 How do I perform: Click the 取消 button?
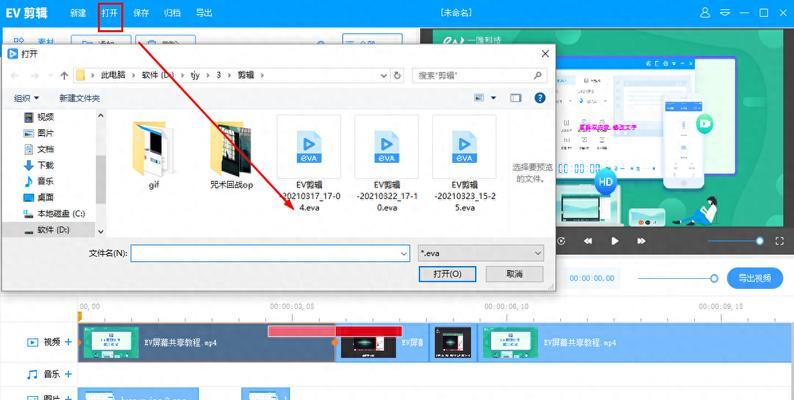pos(514,274)
